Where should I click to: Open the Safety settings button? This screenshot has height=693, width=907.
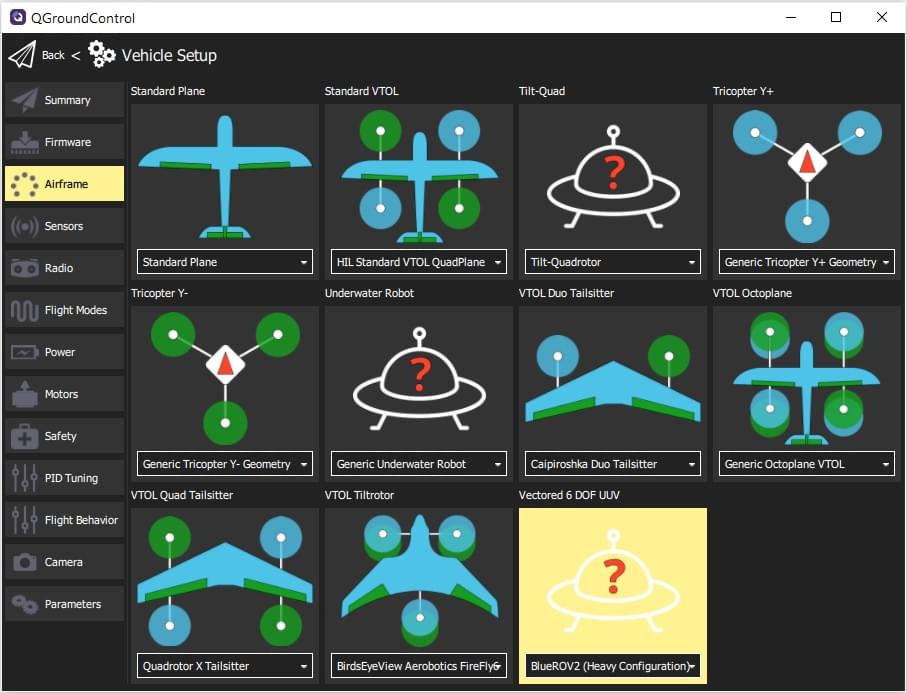(x=64, y=436)
